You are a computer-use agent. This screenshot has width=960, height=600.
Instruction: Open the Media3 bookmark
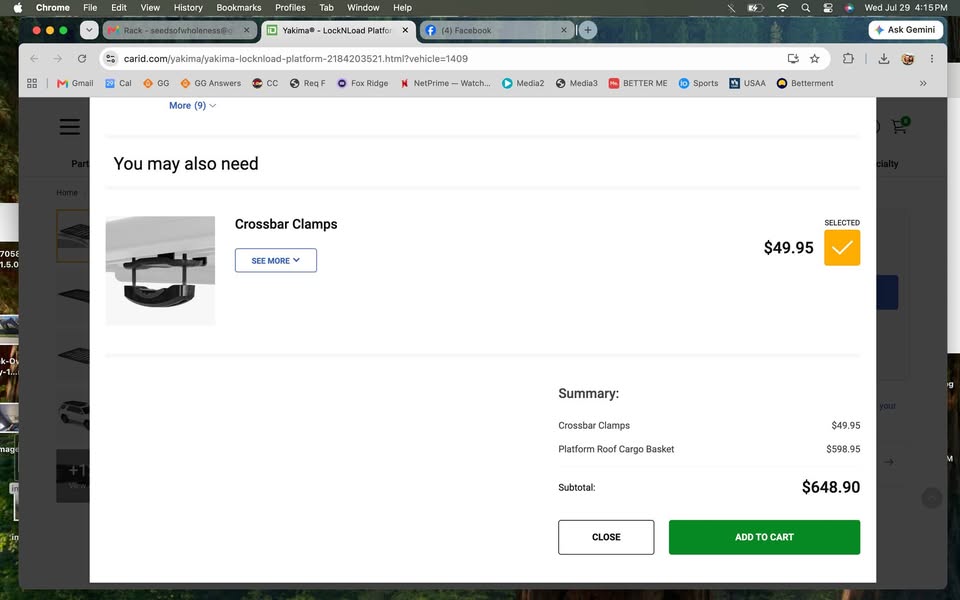[x=577, y=83]
